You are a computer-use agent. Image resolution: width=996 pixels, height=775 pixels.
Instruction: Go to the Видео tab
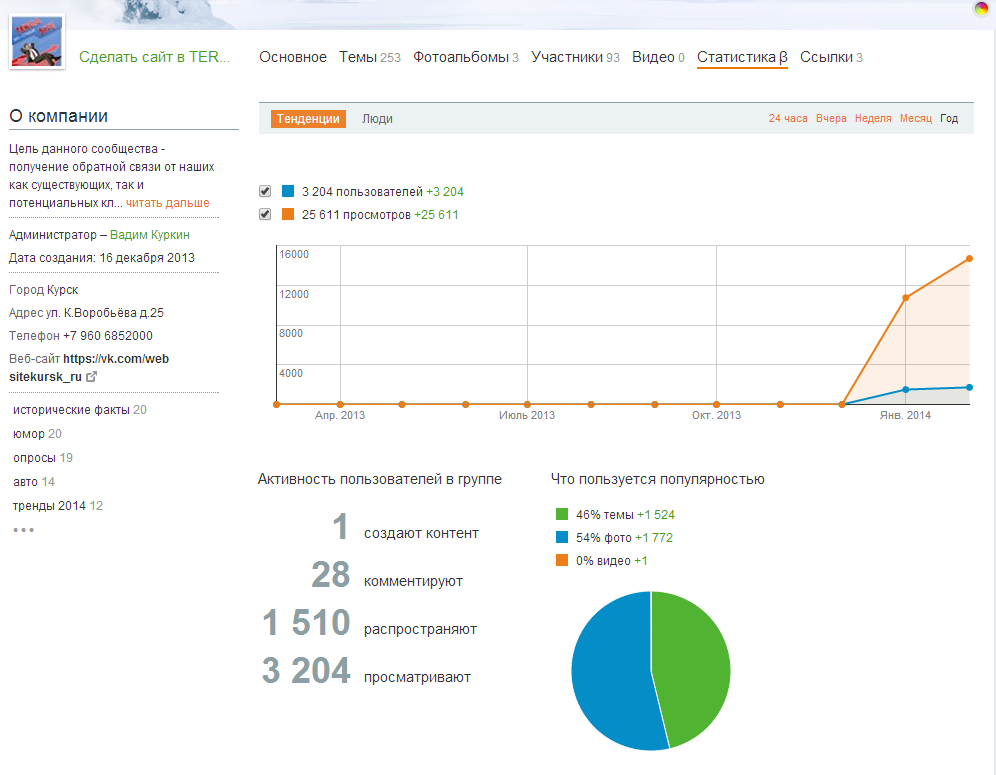658,57
